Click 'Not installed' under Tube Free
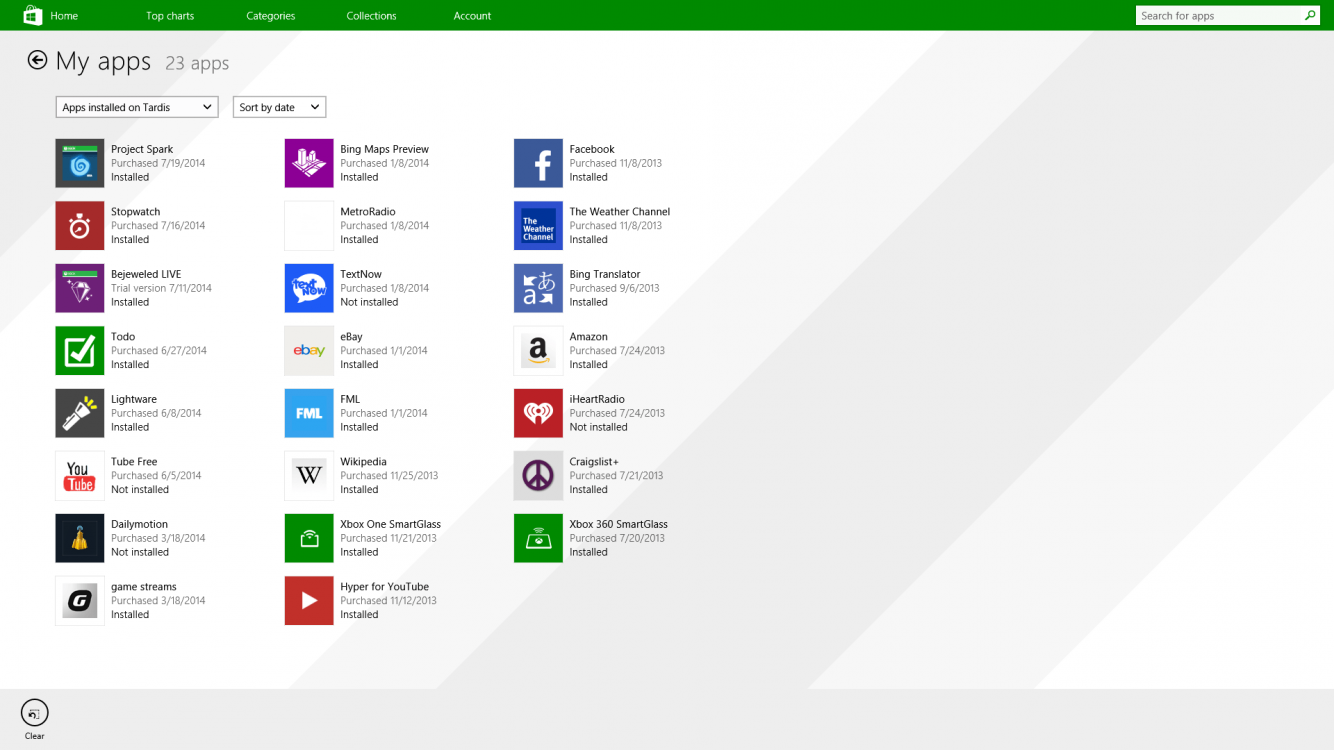The image size is (1334, 750). [140, 490]
